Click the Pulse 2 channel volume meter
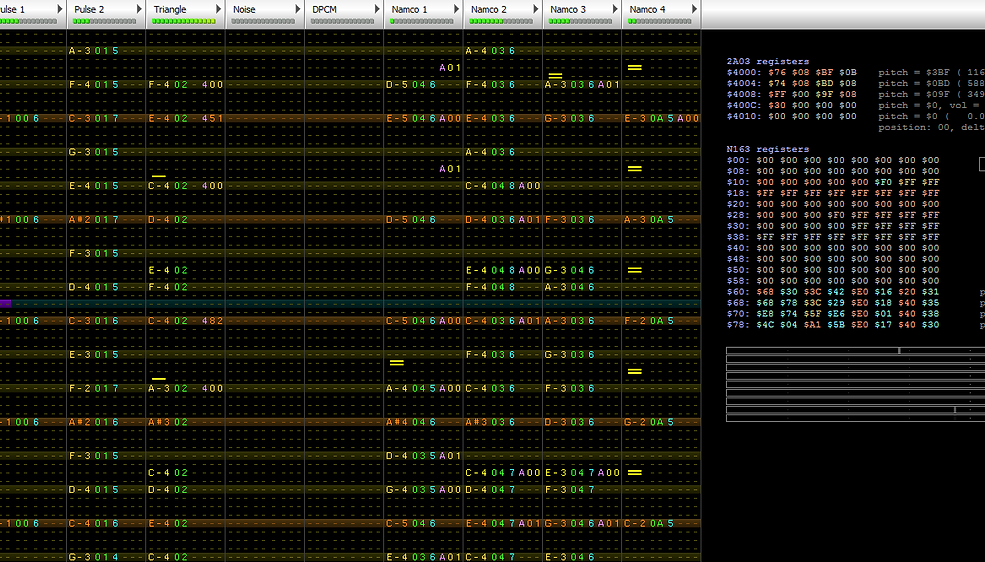 coord(104,21)
